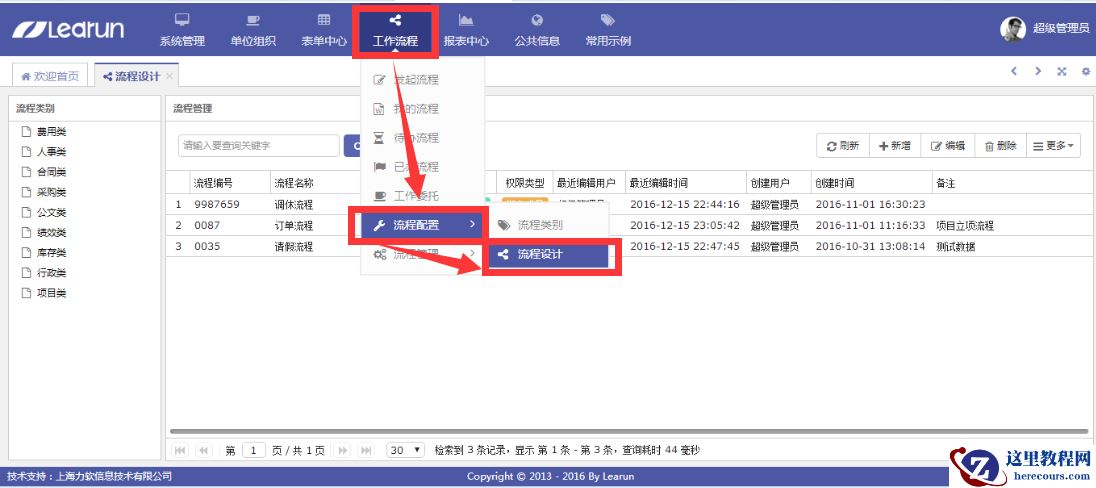Image resolution: width=1096 pixels, height=488 pixels.
Task: Open the 系统管理 navigation menu
Action: (x=182, y=30)
